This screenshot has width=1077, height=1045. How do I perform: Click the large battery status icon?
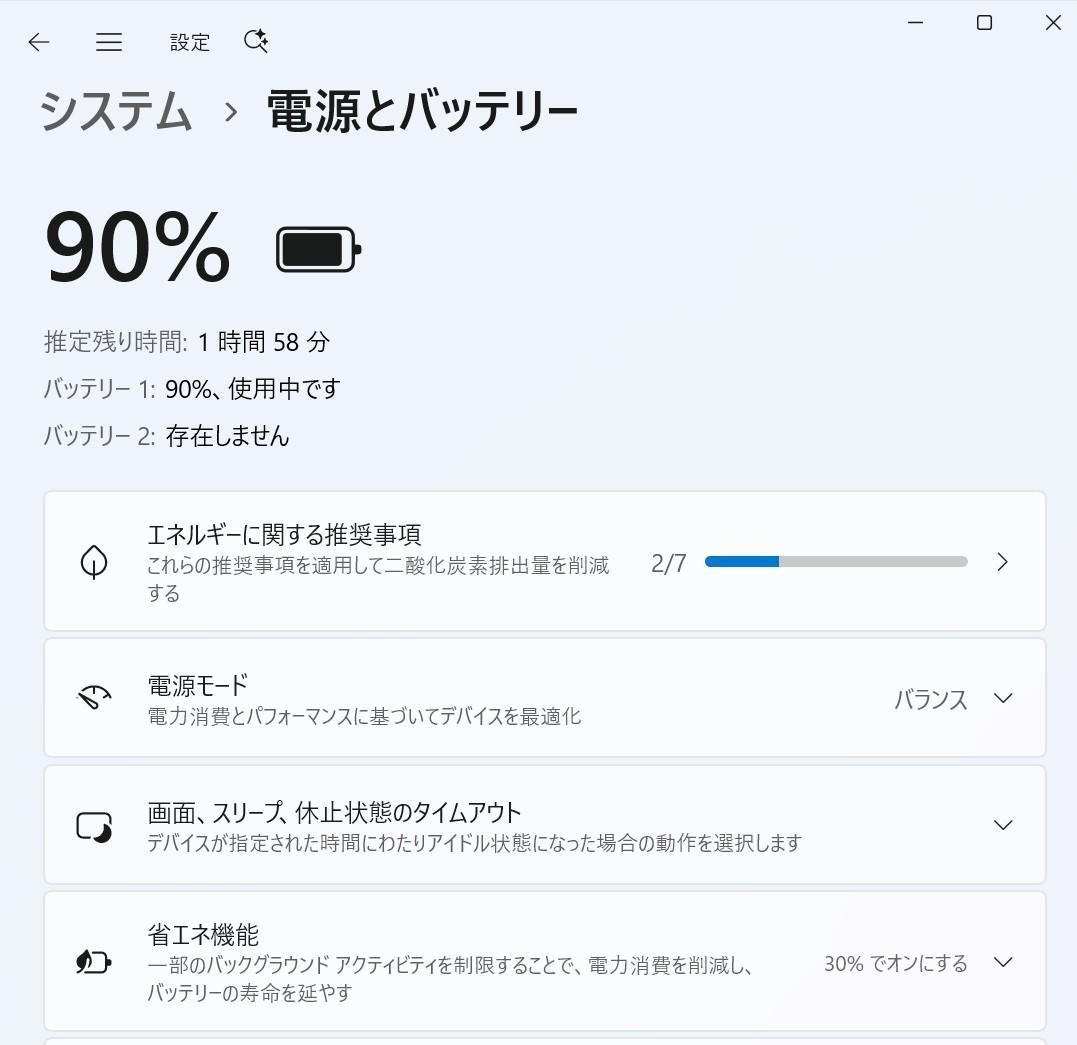click(x=317, y=247)
